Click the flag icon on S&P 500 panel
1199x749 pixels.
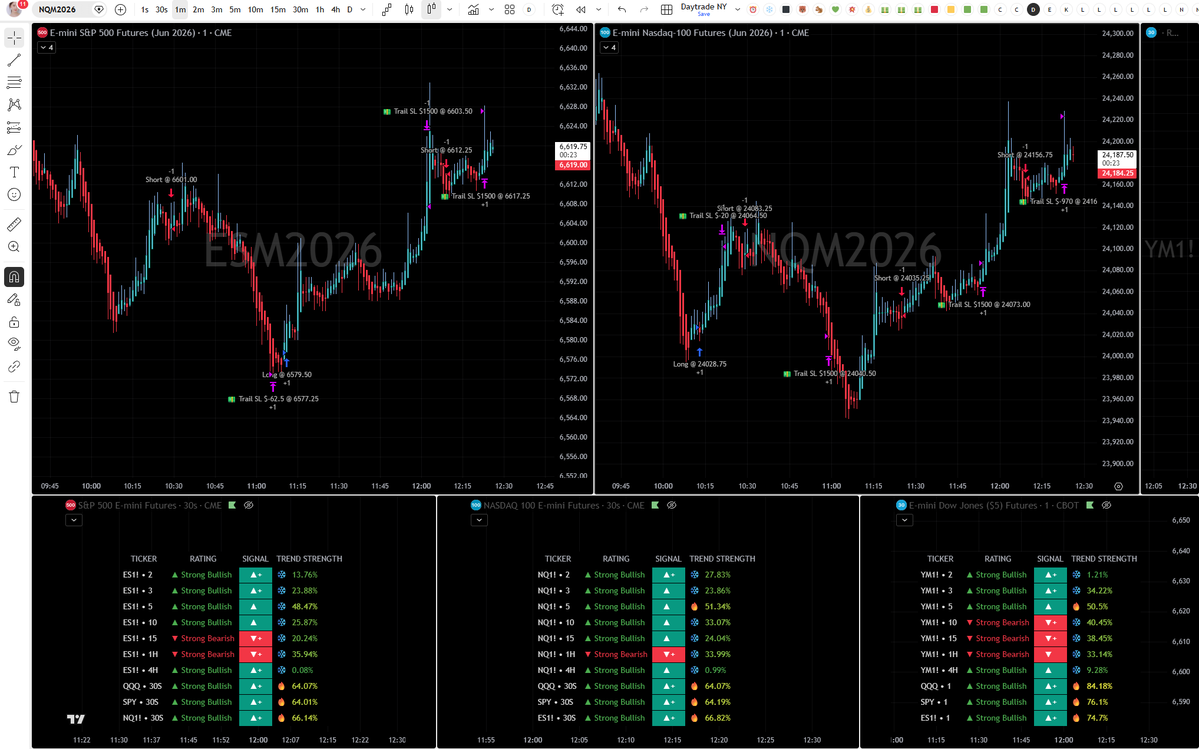pos(232,505)
